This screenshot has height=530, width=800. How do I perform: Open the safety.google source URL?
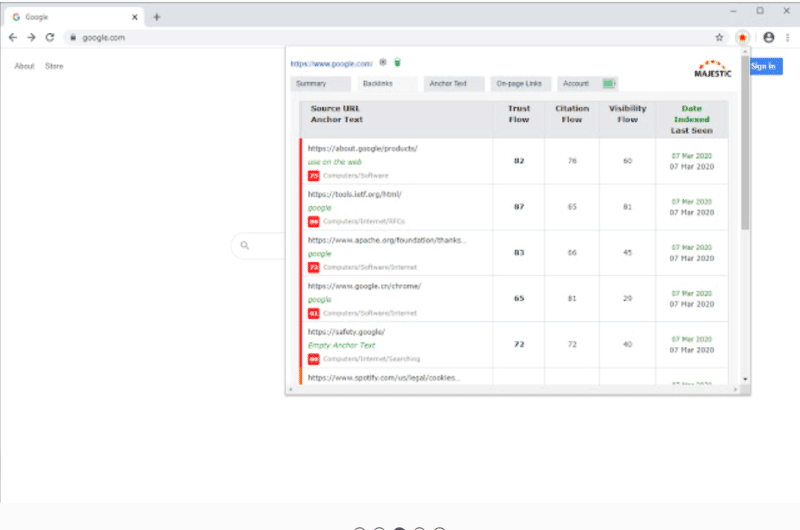(x=346, y=332)
